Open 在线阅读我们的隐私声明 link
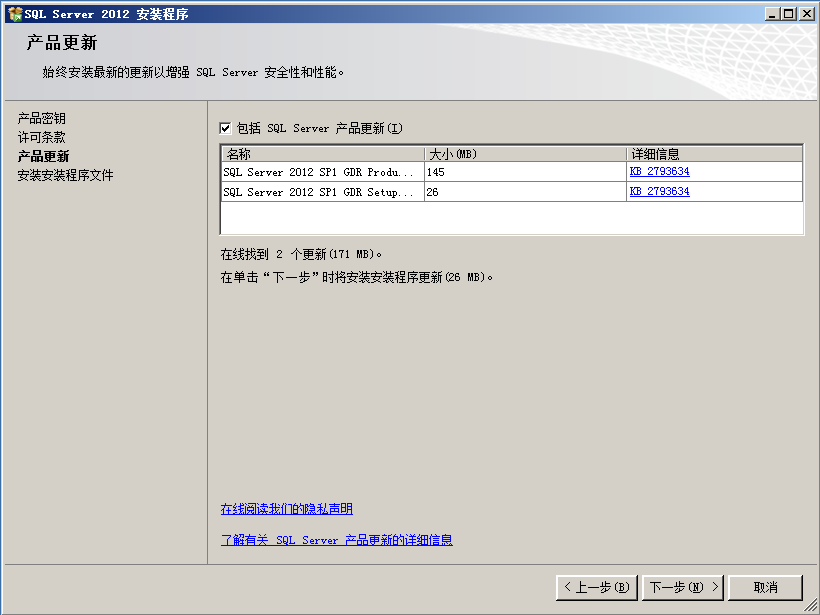 point(287,509)
